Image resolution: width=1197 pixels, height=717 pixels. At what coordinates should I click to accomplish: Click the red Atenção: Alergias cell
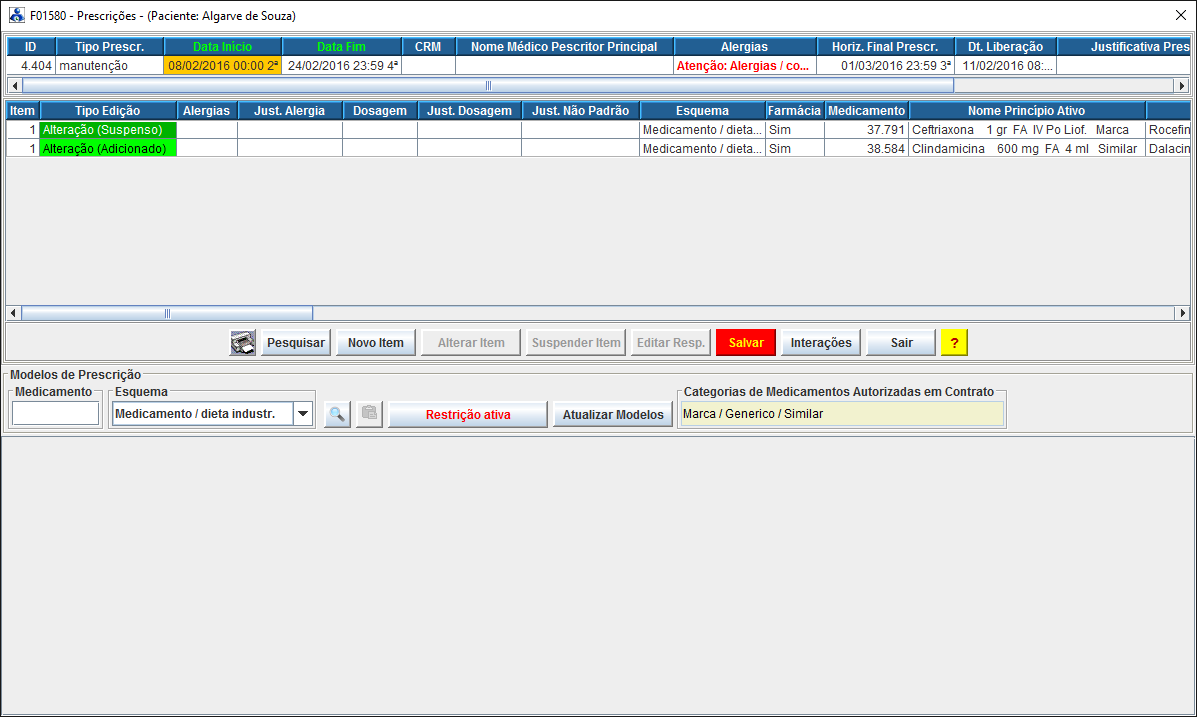tap(744, 66)
